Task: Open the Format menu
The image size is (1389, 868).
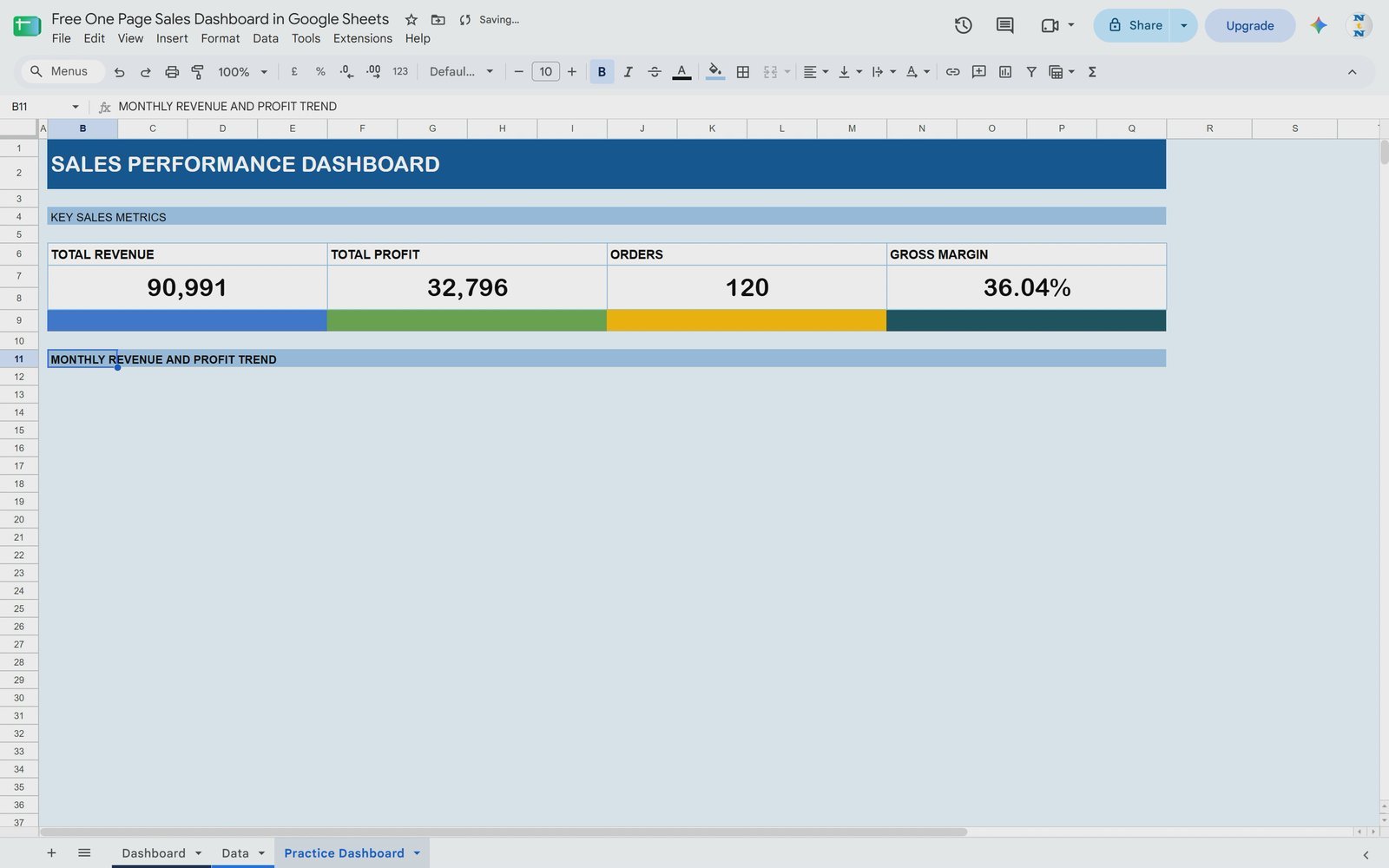Action: [221, 38]
